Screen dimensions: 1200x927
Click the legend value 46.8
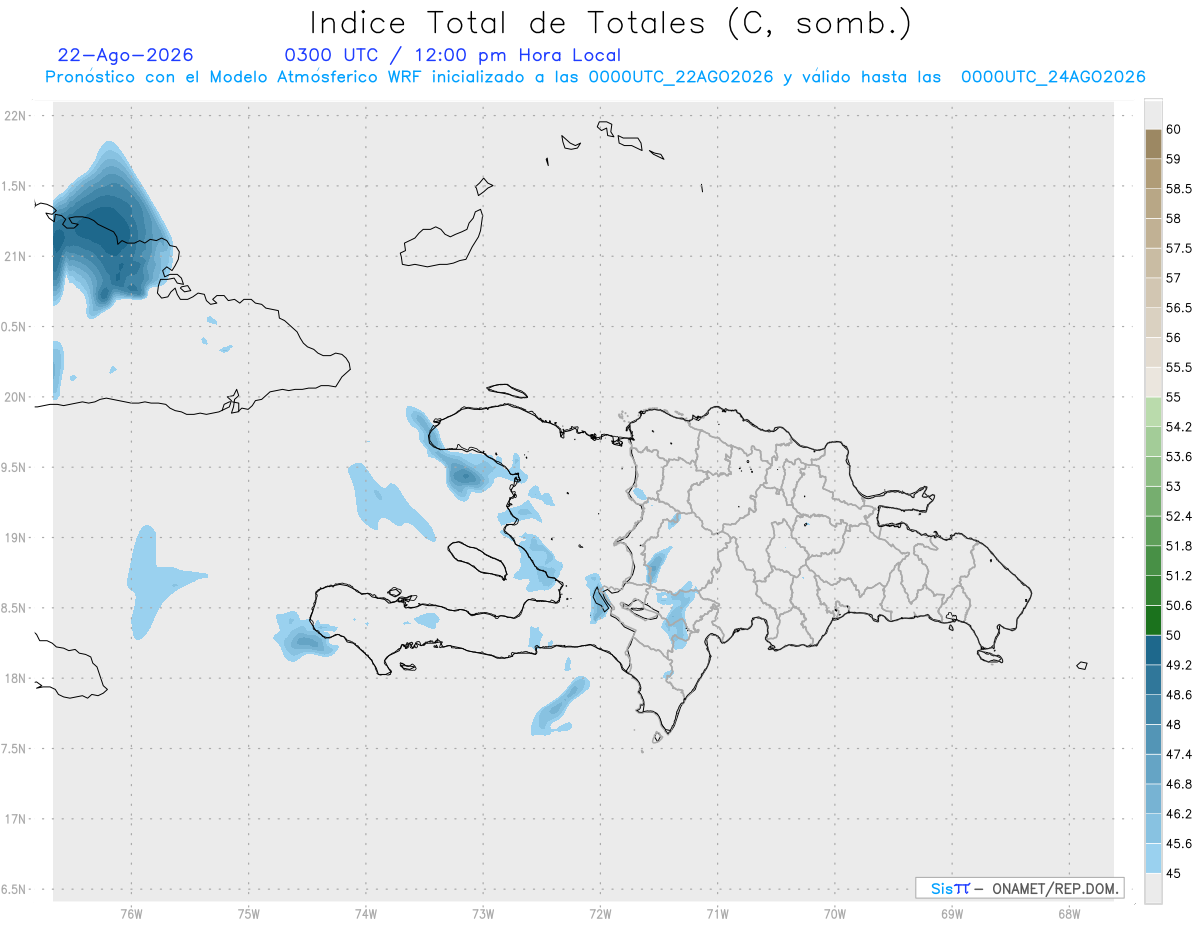(x=1179, y=784)
